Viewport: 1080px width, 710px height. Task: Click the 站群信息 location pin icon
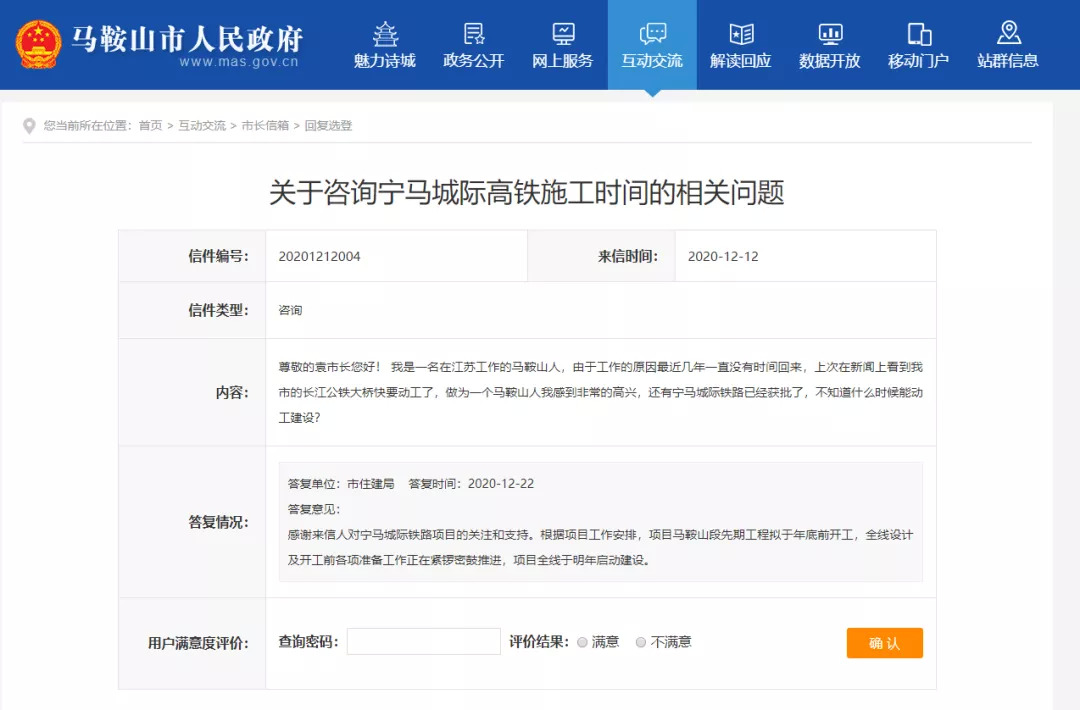[1008, 33]
